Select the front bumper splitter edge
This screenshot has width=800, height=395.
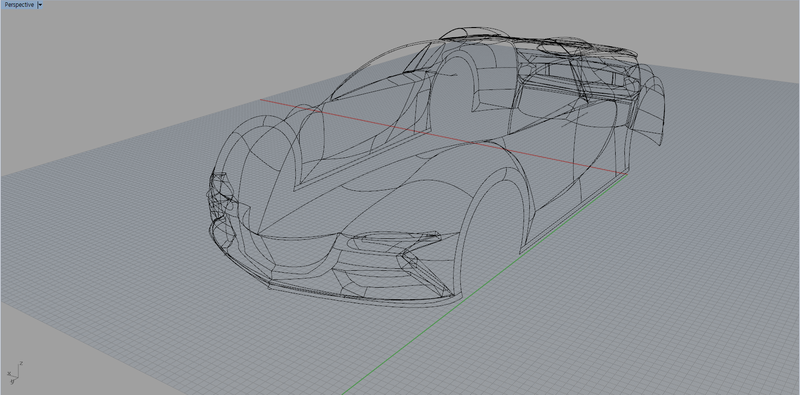pos(357,300)
